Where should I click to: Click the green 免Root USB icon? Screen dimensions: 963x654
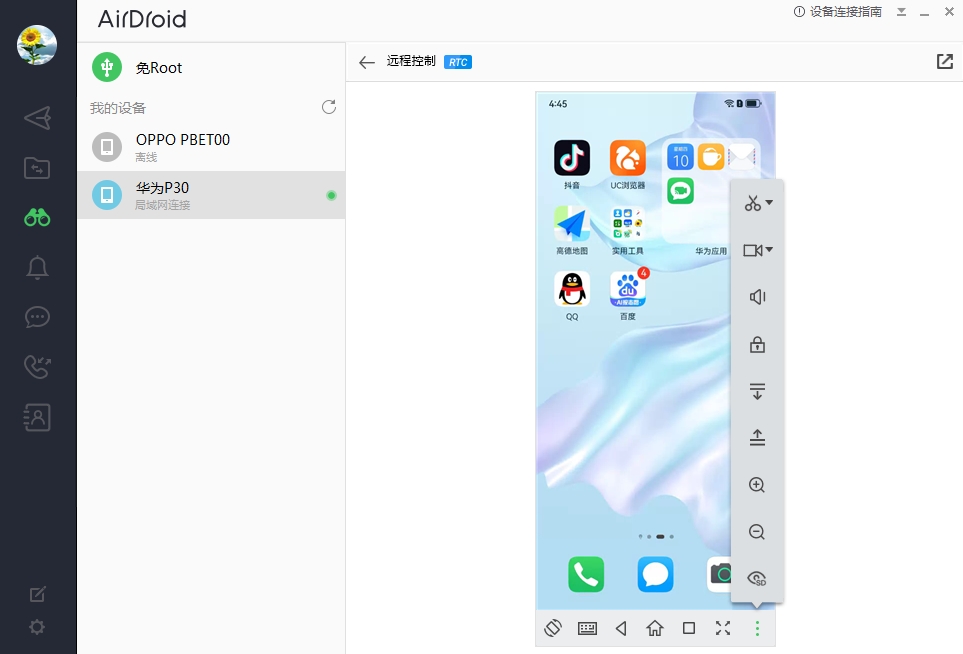tap(107, 67)
